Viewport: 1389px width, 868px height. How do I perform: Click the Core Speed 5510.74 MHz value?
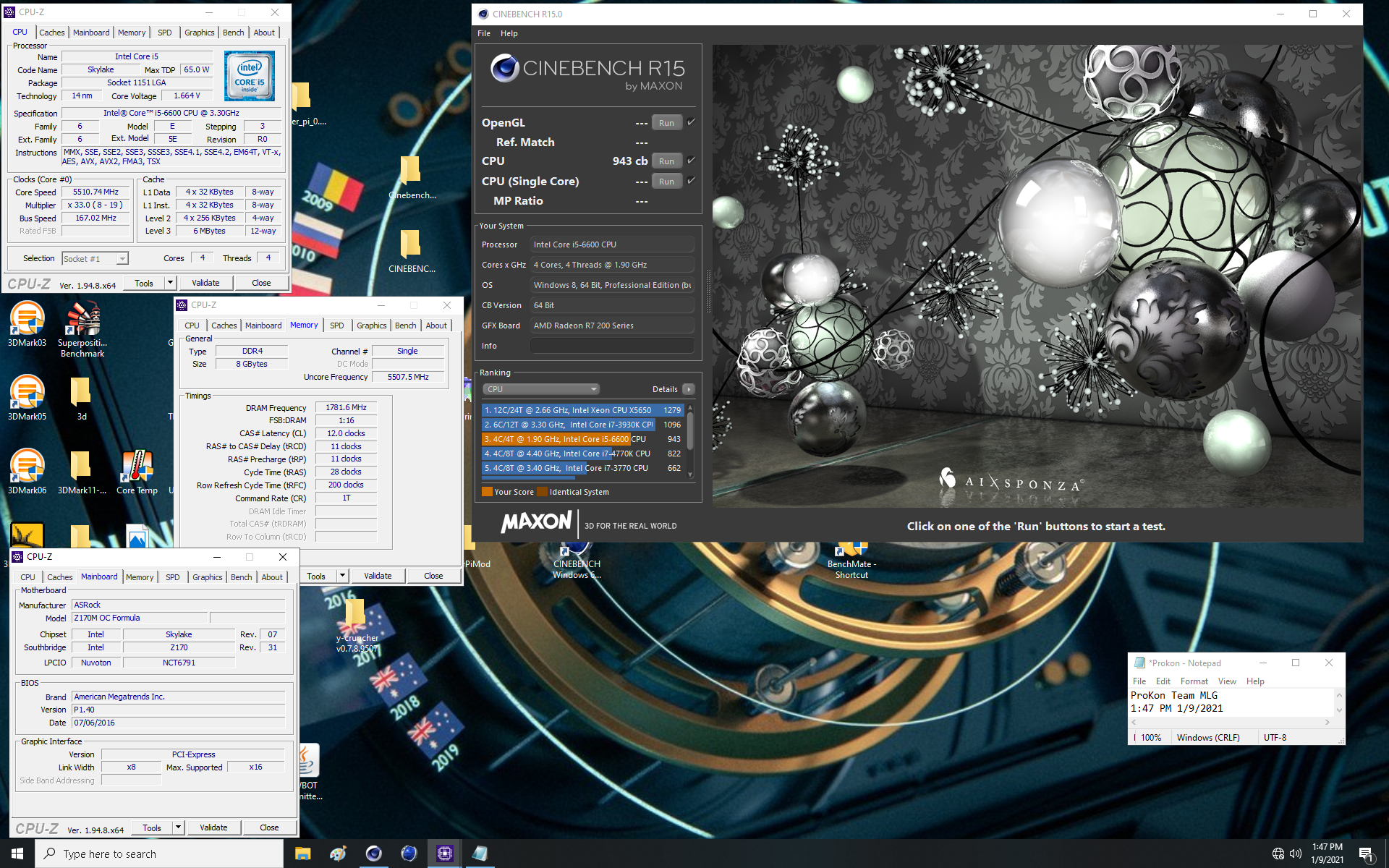click(x=96, y=192)
